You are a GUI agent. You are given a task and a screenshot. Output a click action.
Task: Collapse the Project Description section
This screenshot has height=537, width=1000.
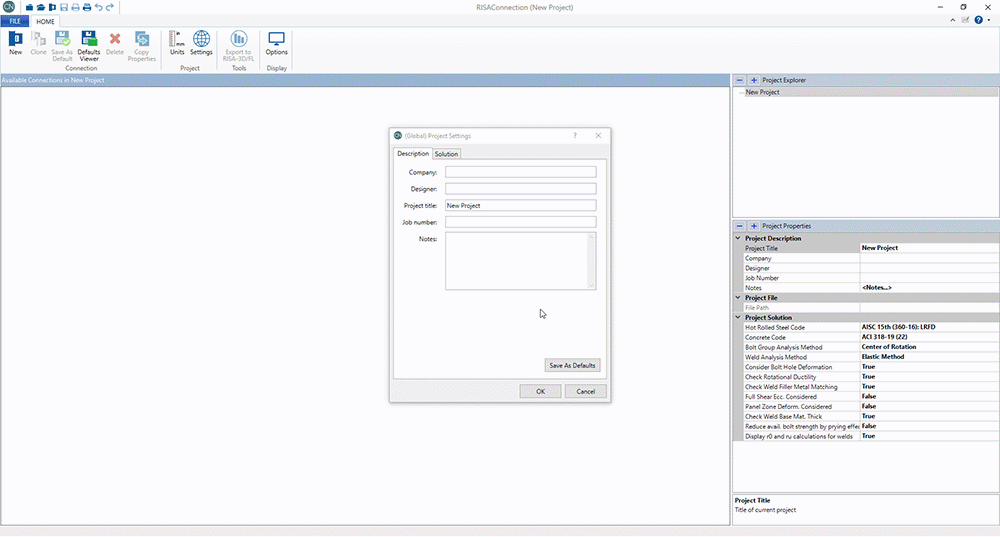click(738, 238)
